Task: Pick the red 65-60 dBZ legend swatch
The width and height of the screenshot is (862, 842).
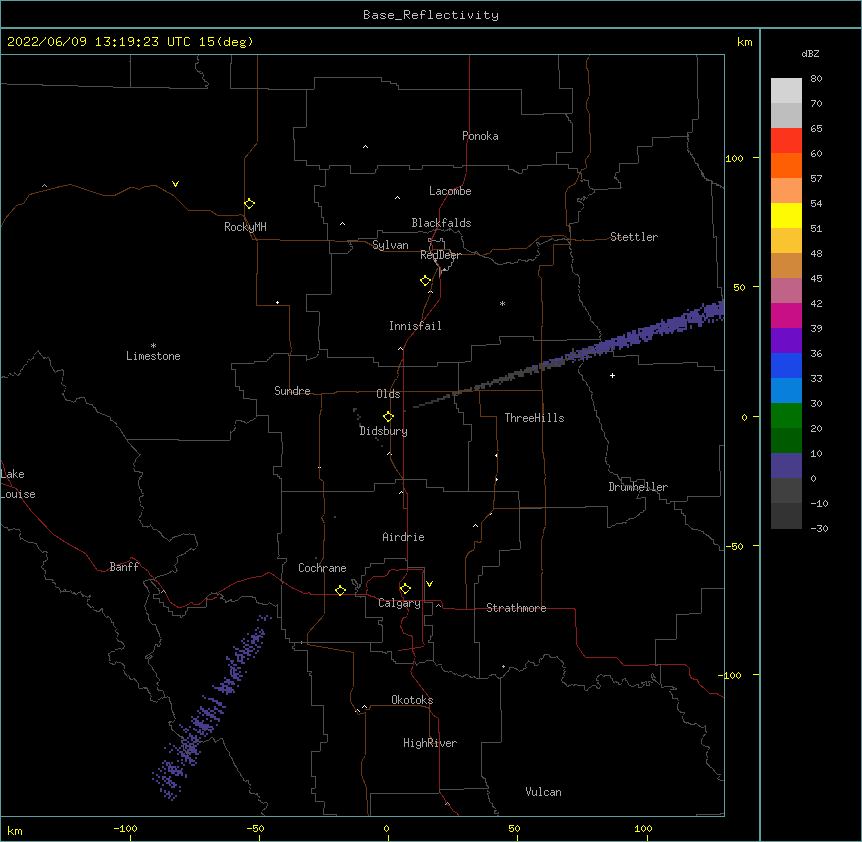Action: point(786,141)
